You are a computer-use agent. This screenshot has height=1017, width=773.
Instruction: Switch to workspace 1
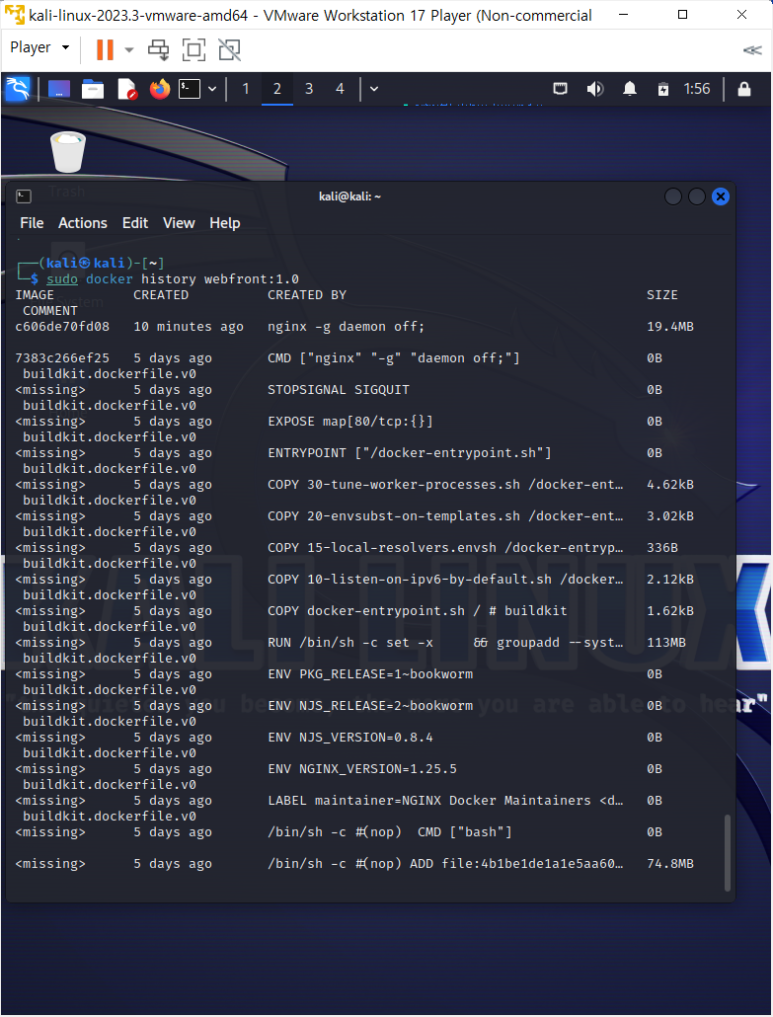pos(246,89)
